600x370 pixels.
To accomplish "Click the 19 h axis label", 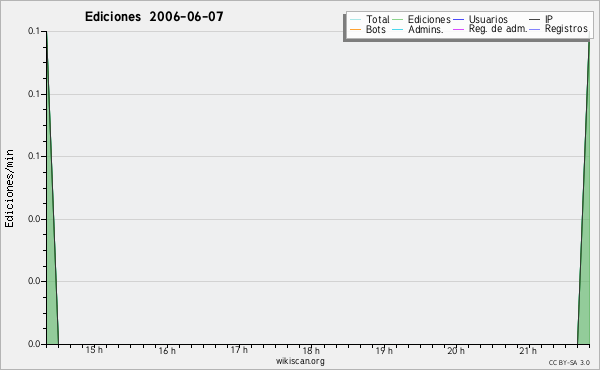I will 384,350.
